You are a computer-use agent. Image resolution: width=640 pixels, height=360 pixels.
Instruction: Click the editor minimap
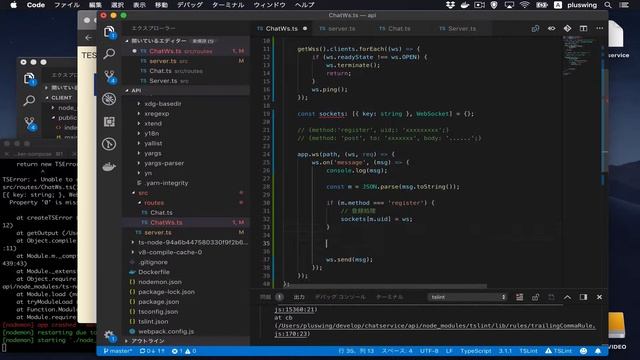581,57
